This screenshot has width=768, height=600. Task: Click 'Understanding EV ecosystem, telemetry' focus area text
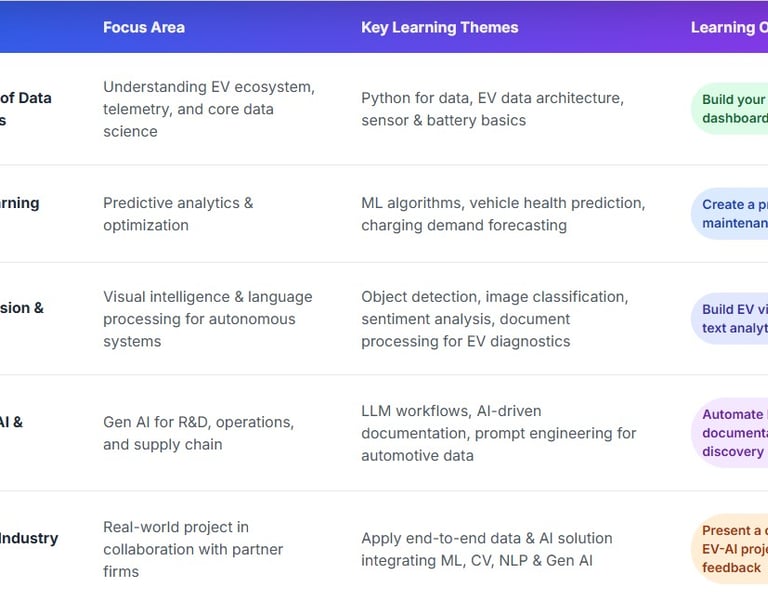(x=209, y=109)
